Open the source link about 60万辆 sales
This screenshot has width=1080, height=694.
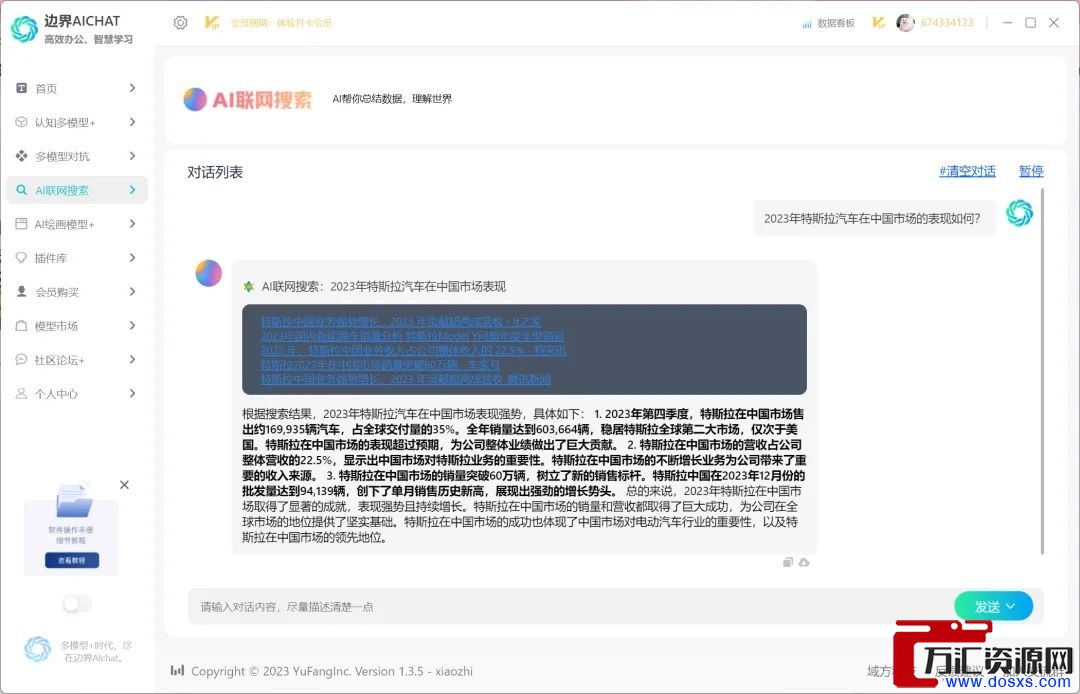click(380, 365)
